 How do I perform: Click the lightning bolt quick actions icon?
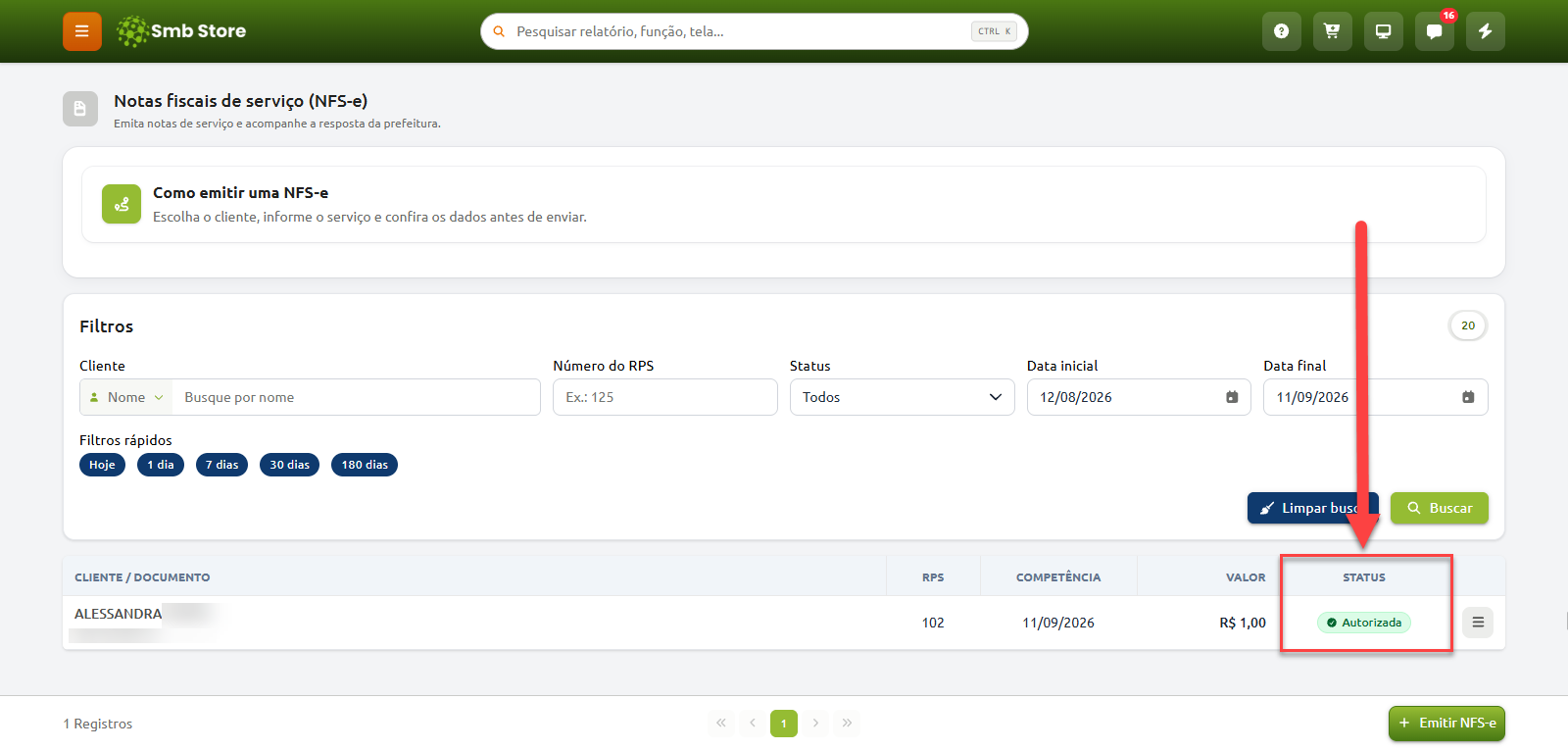pos(1485,31)
